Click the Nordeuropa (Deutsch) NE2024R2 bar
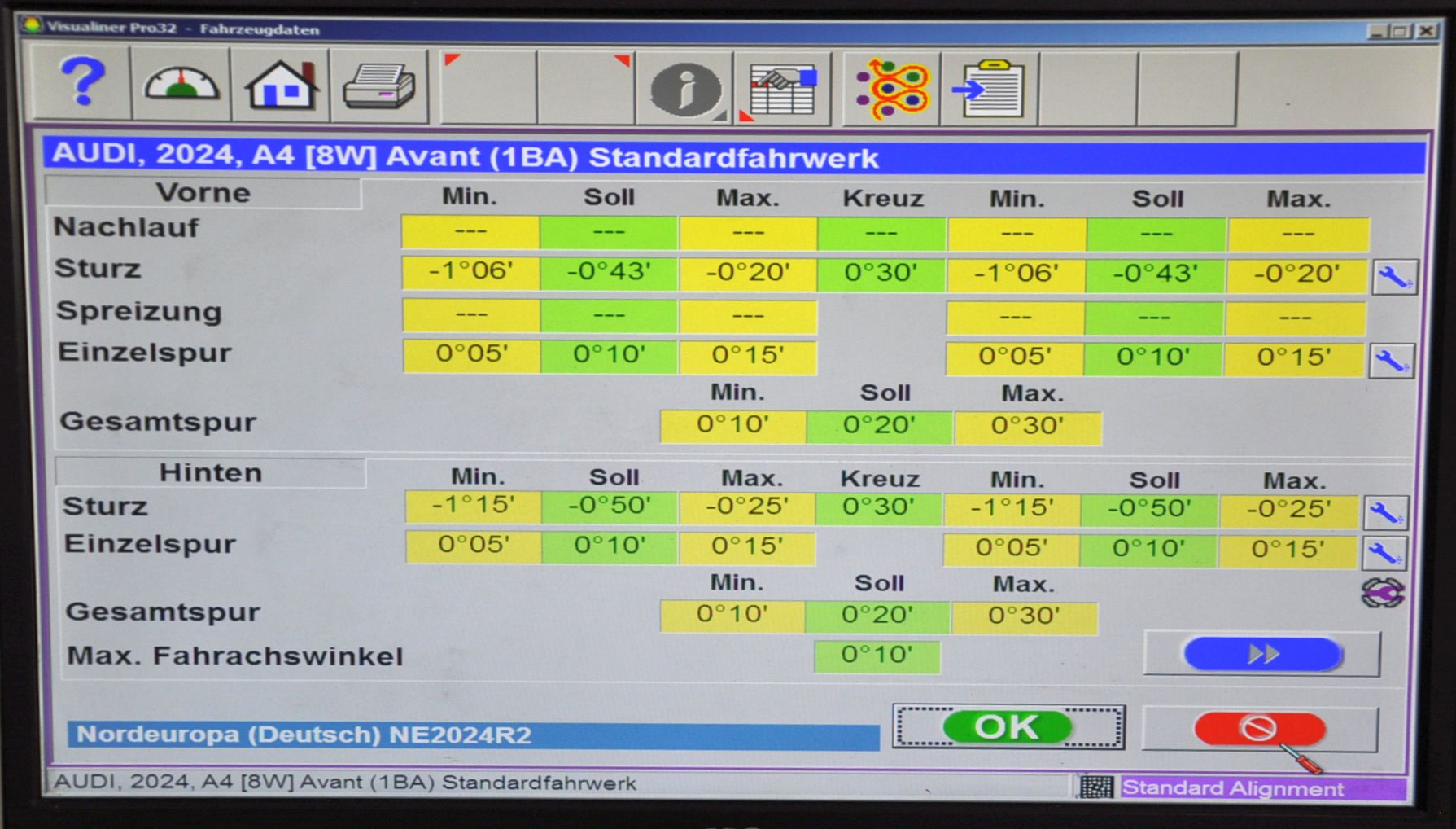 [x=474, y=735]
